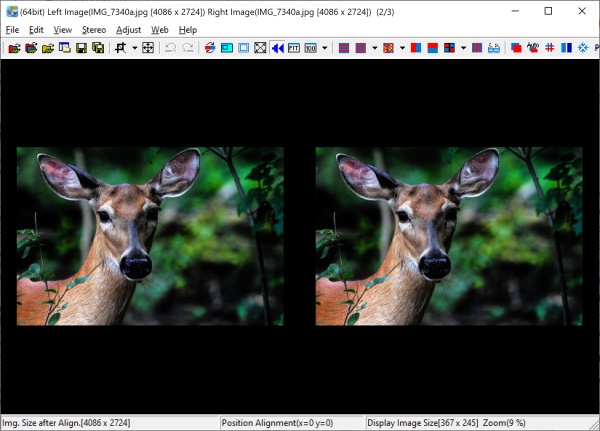The height and width of the screenshot is (431, 600).
Task: Click the blue snowflake-arrows icon
Action: 583,48
